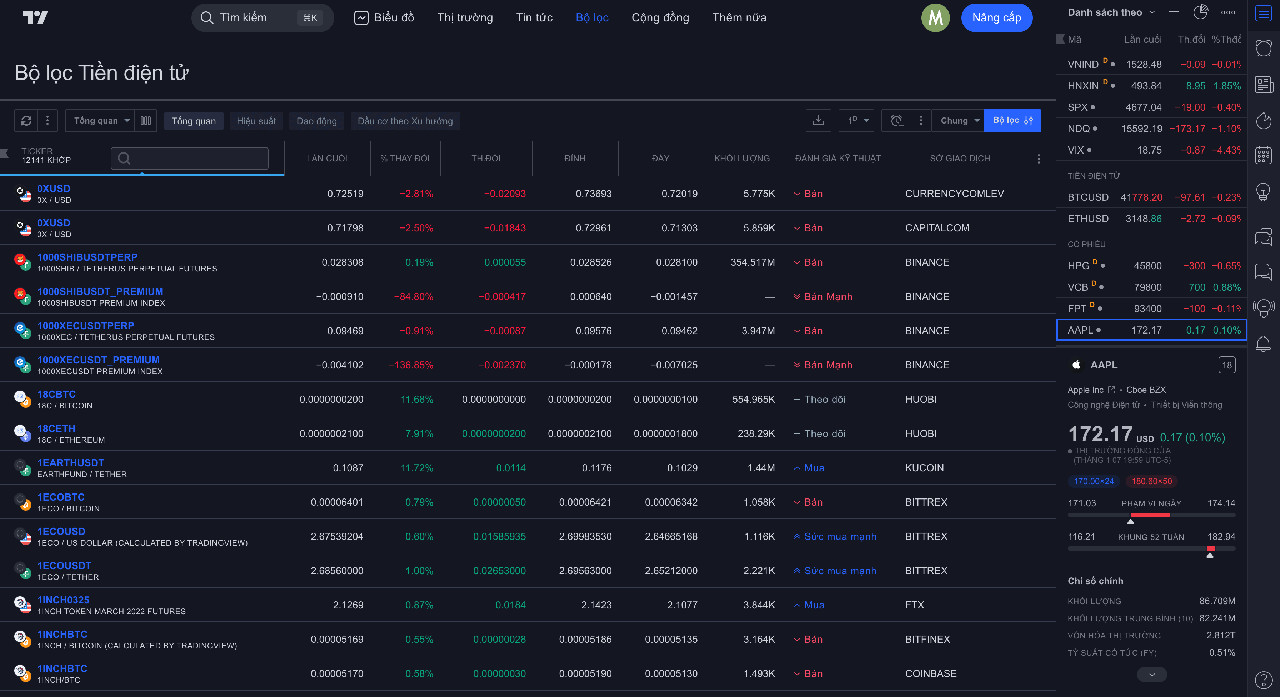Open the 1D interval dropdown
The width and height of the screenshot is (1280, 697).
pyautogui.click(x=857, y=120)
